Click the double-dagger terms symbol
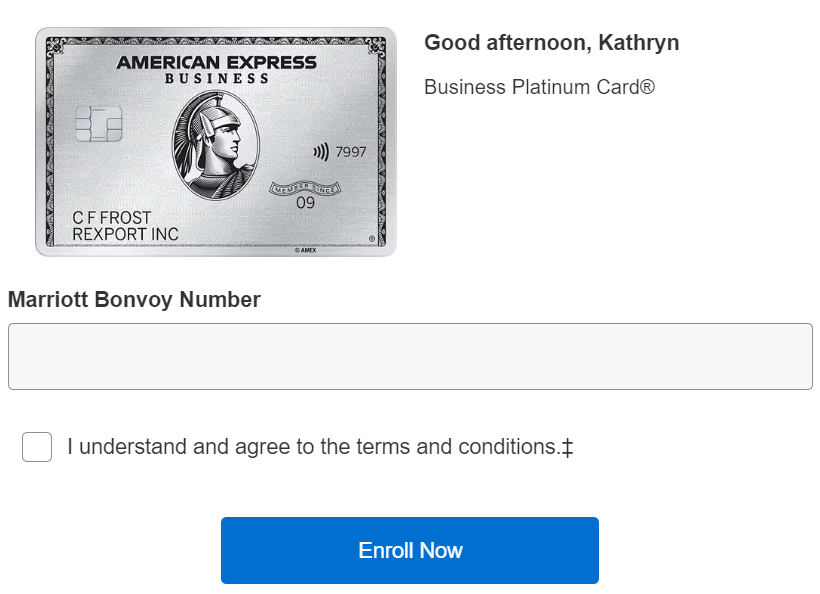820x594 pixels. [x=567, y=447]
